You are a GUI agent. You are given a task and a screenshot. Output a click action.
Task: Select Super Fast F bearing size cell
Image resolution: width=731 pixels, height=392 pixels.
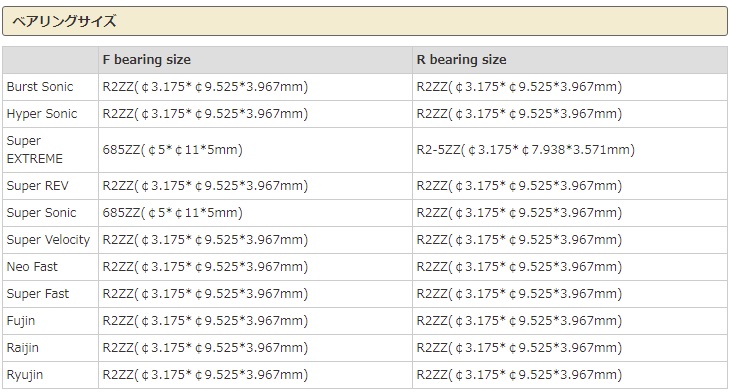pos(255,294)
